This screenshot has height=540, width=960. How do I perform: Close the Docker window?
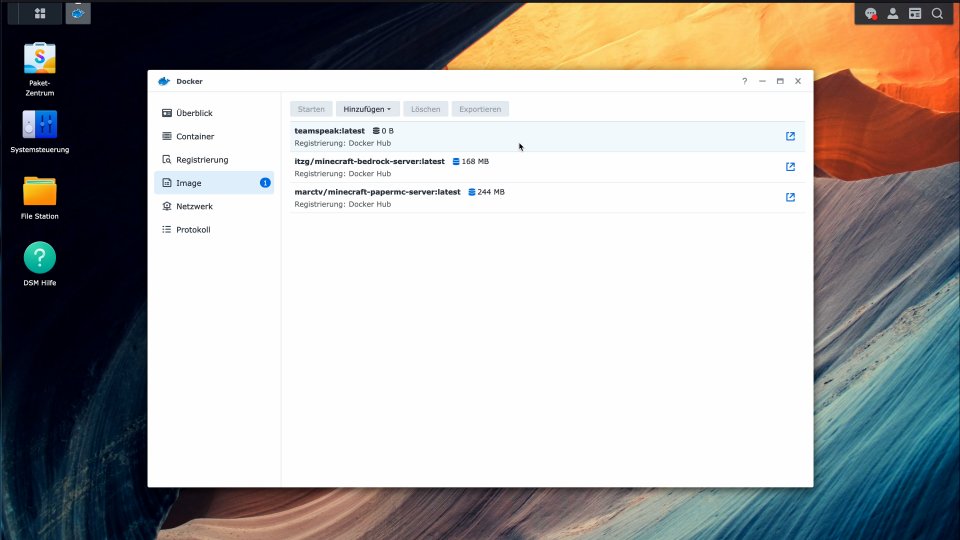[x=798, y=81]
